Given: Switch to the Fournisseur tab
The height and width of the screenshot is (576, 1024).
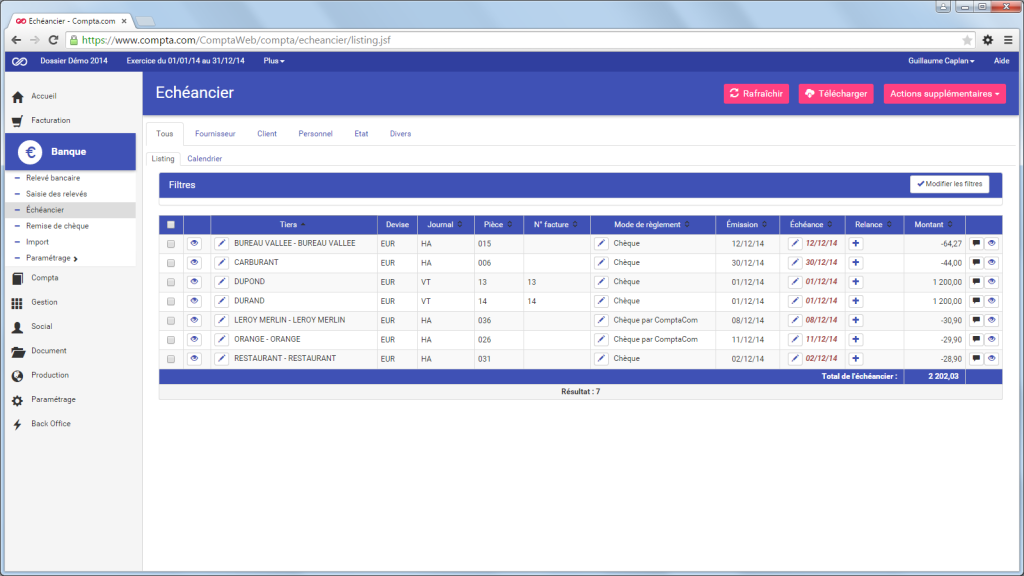Looking at the screenshot, I should point(215,134).
